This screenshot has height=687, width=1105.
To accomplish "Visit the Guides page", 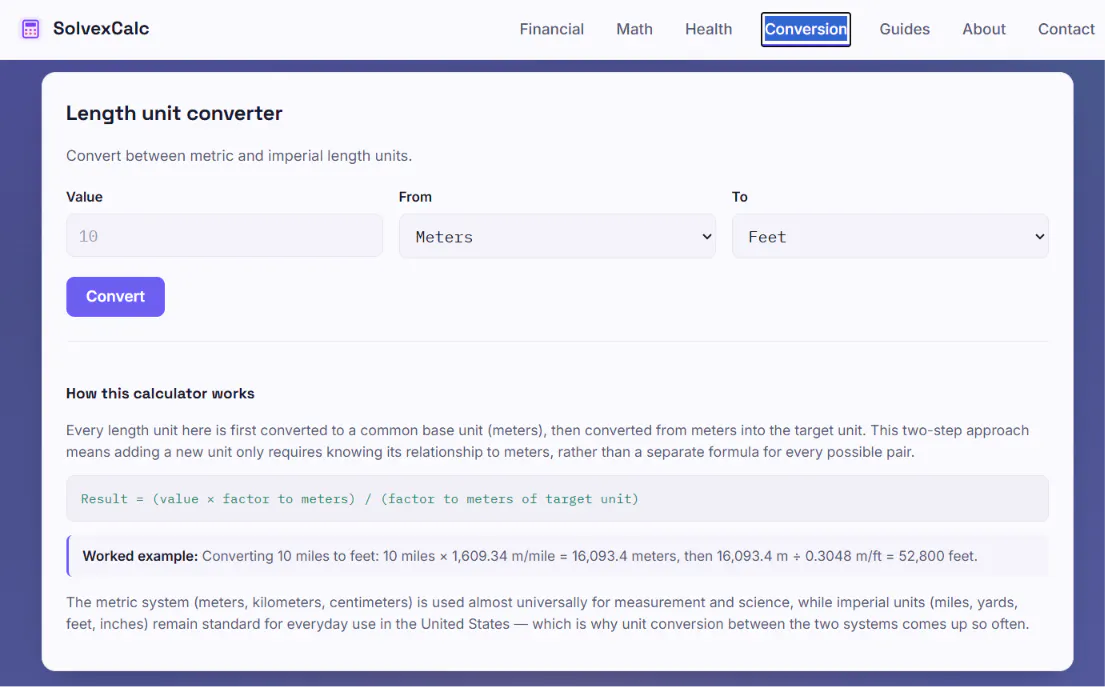I will click(904, 29).
